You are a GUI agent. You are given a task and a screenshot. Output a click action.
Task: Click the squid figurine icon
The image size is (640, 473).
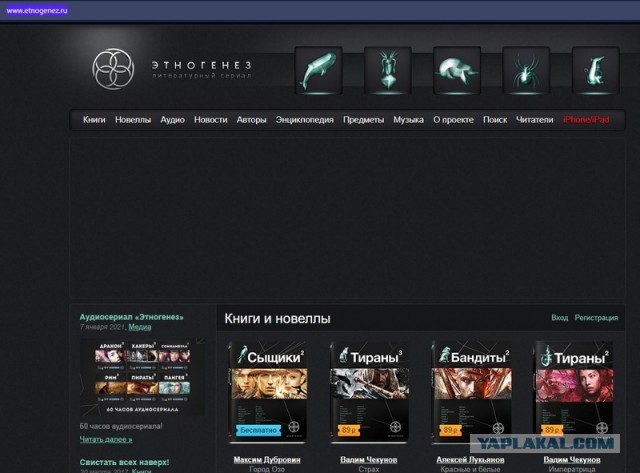tap(388, 71)
